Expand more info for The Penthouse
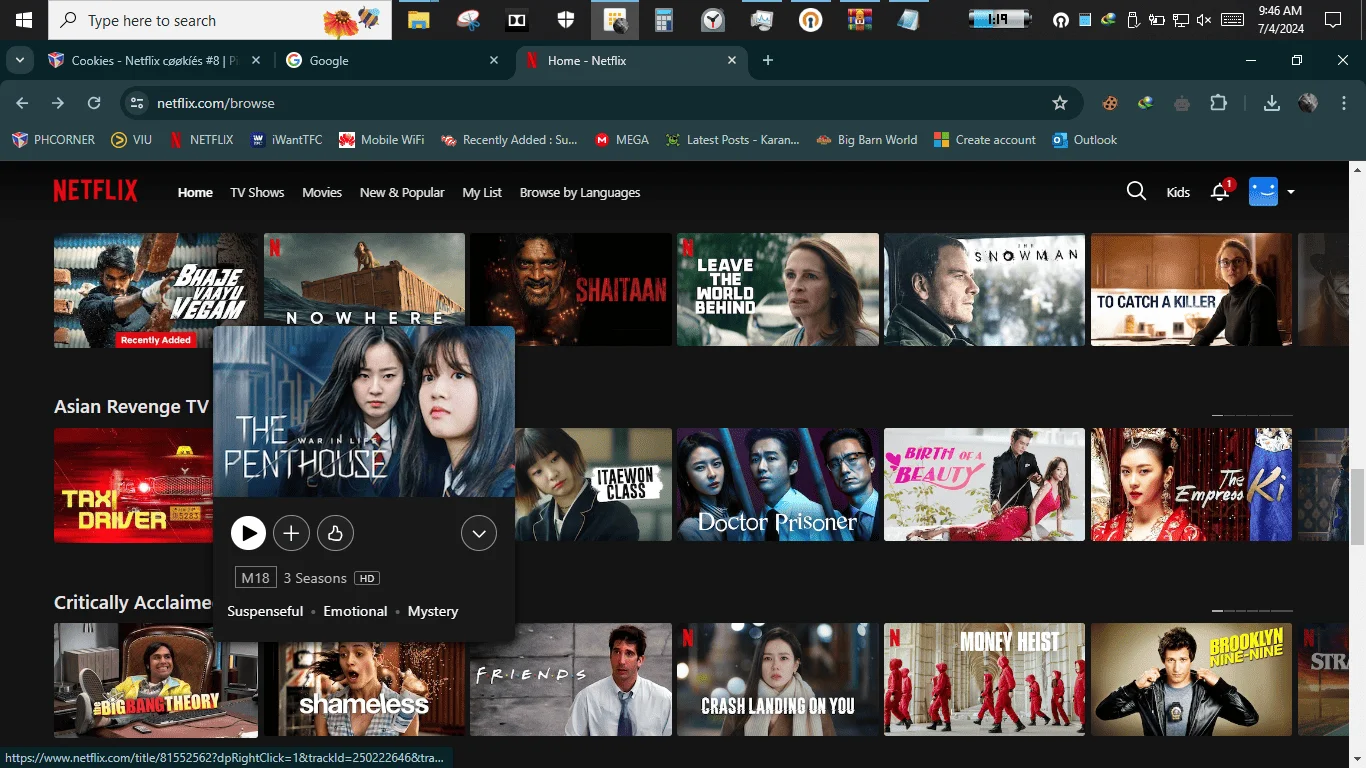Image resolution: width=1366 pixels, height=768 pixels. (x=479, y=534)
